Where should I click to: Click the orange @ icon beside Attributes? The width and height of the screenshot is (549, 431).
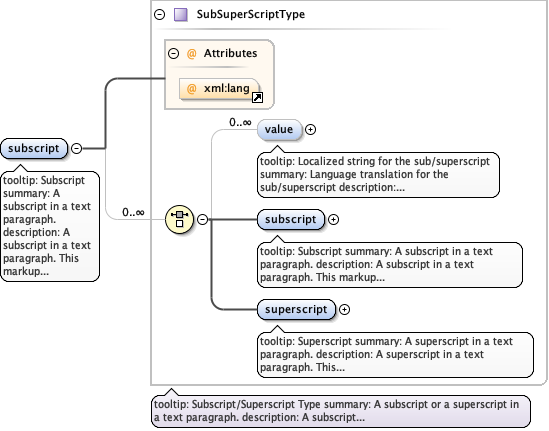pyautogui.click(x=191, y=54)
